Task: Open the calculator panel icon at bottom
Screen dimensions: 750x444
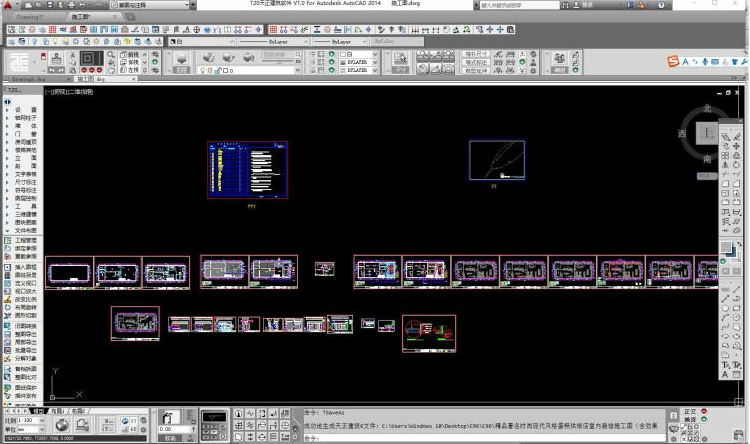Action: (x=215, y=425)
